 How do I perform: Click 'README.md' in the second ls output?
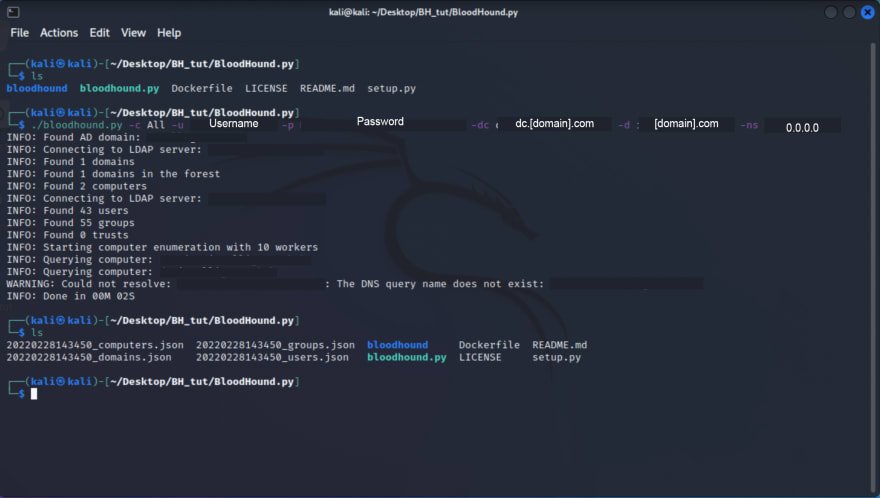point(560,345)
